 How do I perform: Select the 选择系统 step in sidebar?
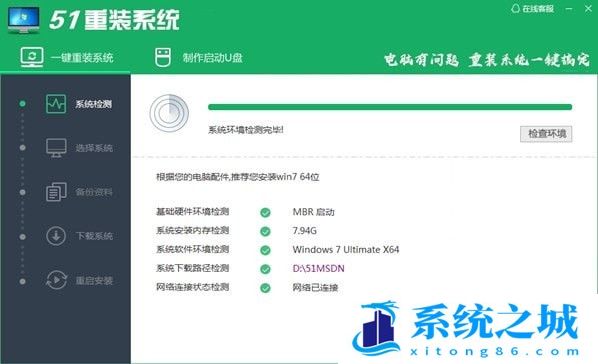[79, 148]
